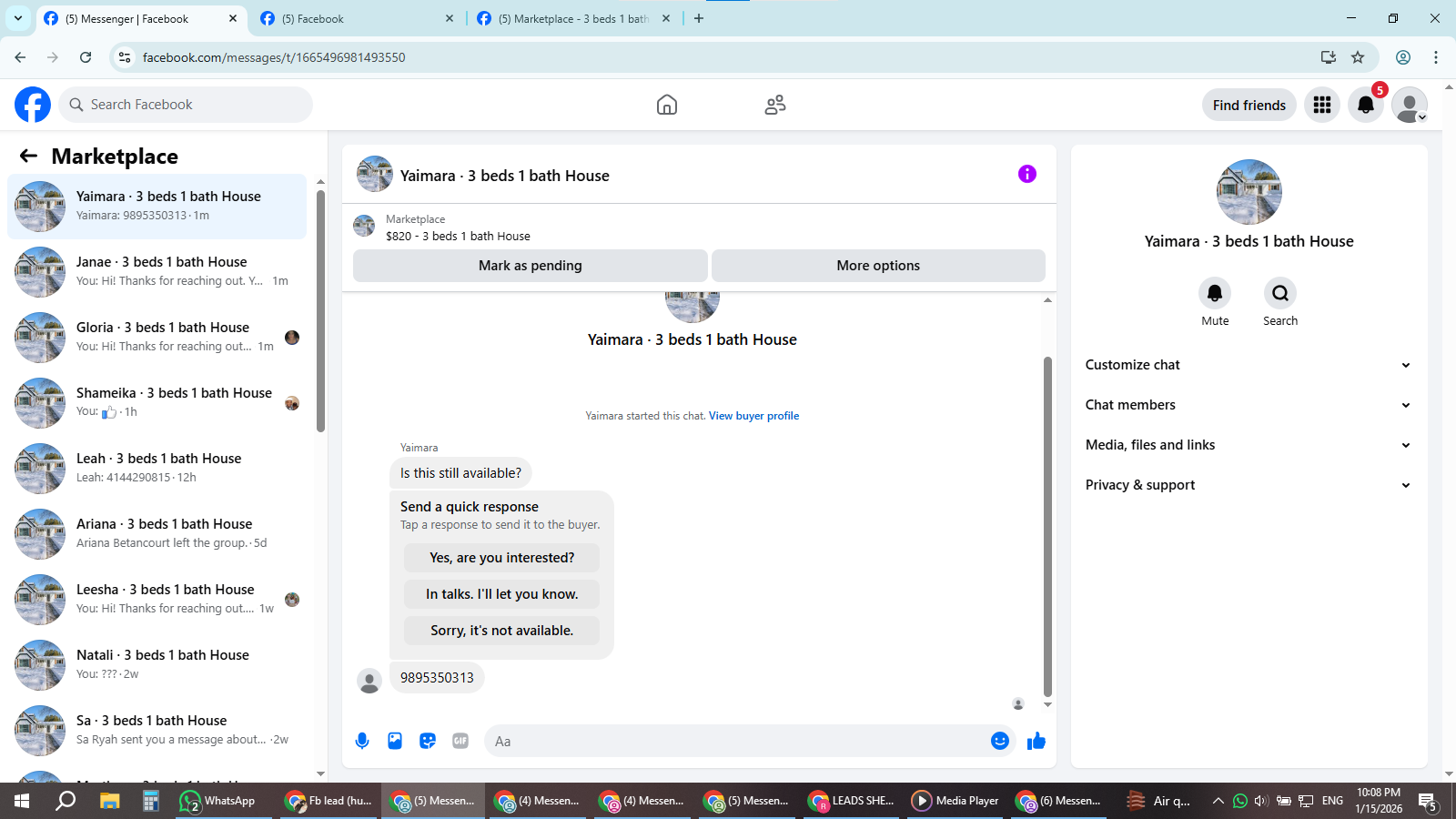
Task: Switch to the (5) Facebook tab
Action: pyautogui.click(x=357, y=18)
